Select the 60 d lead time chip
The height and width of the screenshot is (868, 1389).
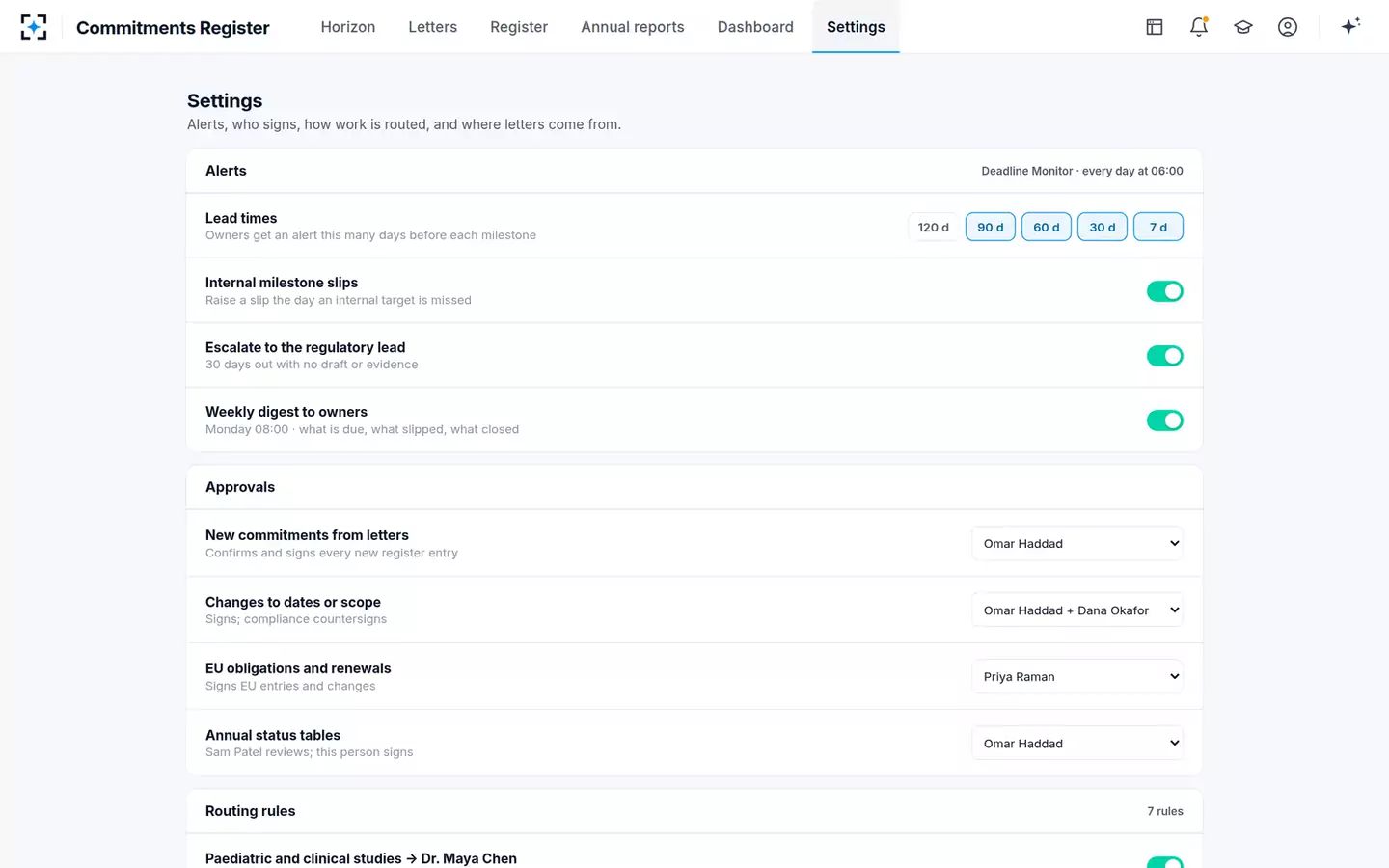pyautogui.click(x=1047, y=228)
